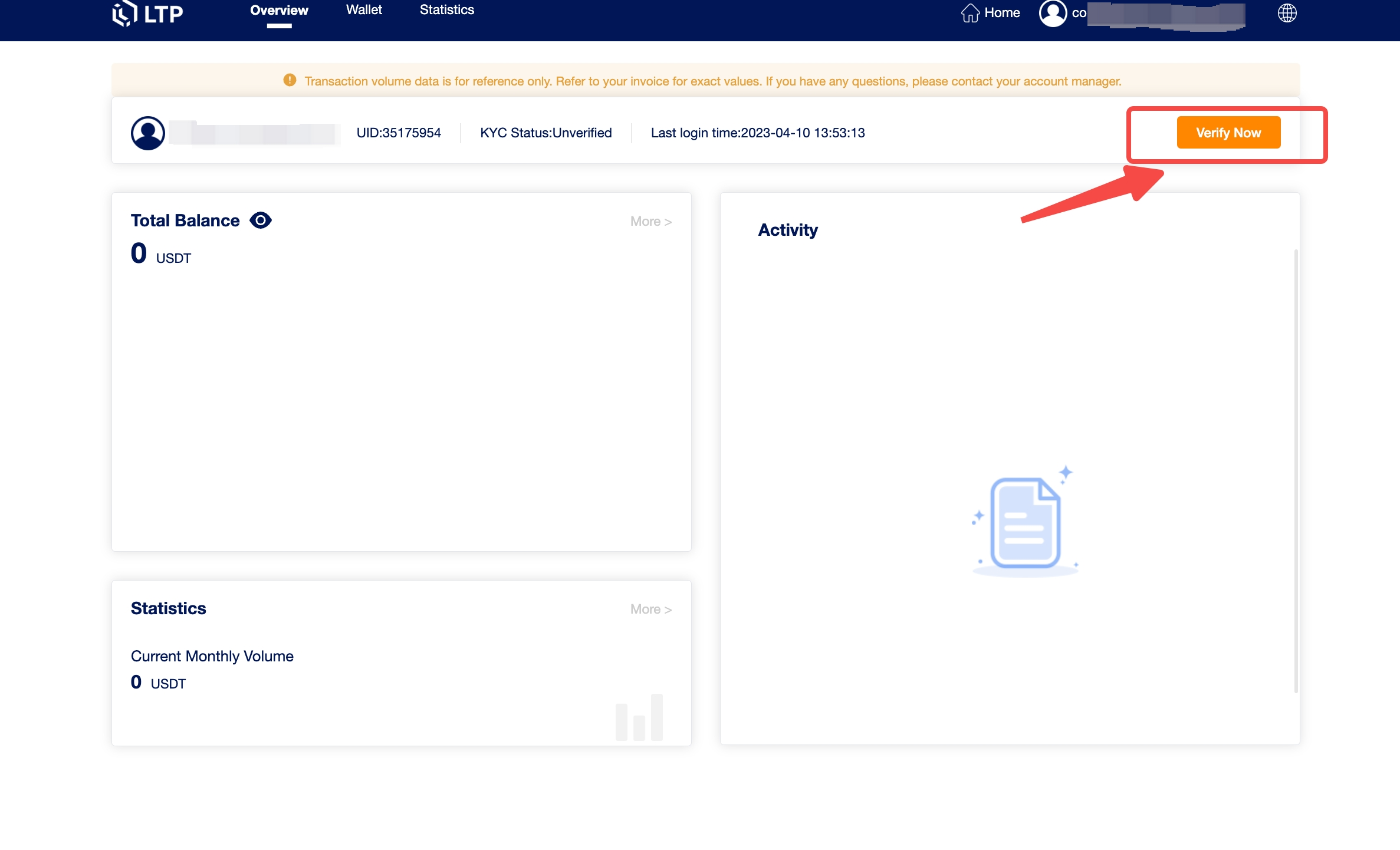Click the Home house icon
The image size is (1400, 850).
(x=970, y=12)
